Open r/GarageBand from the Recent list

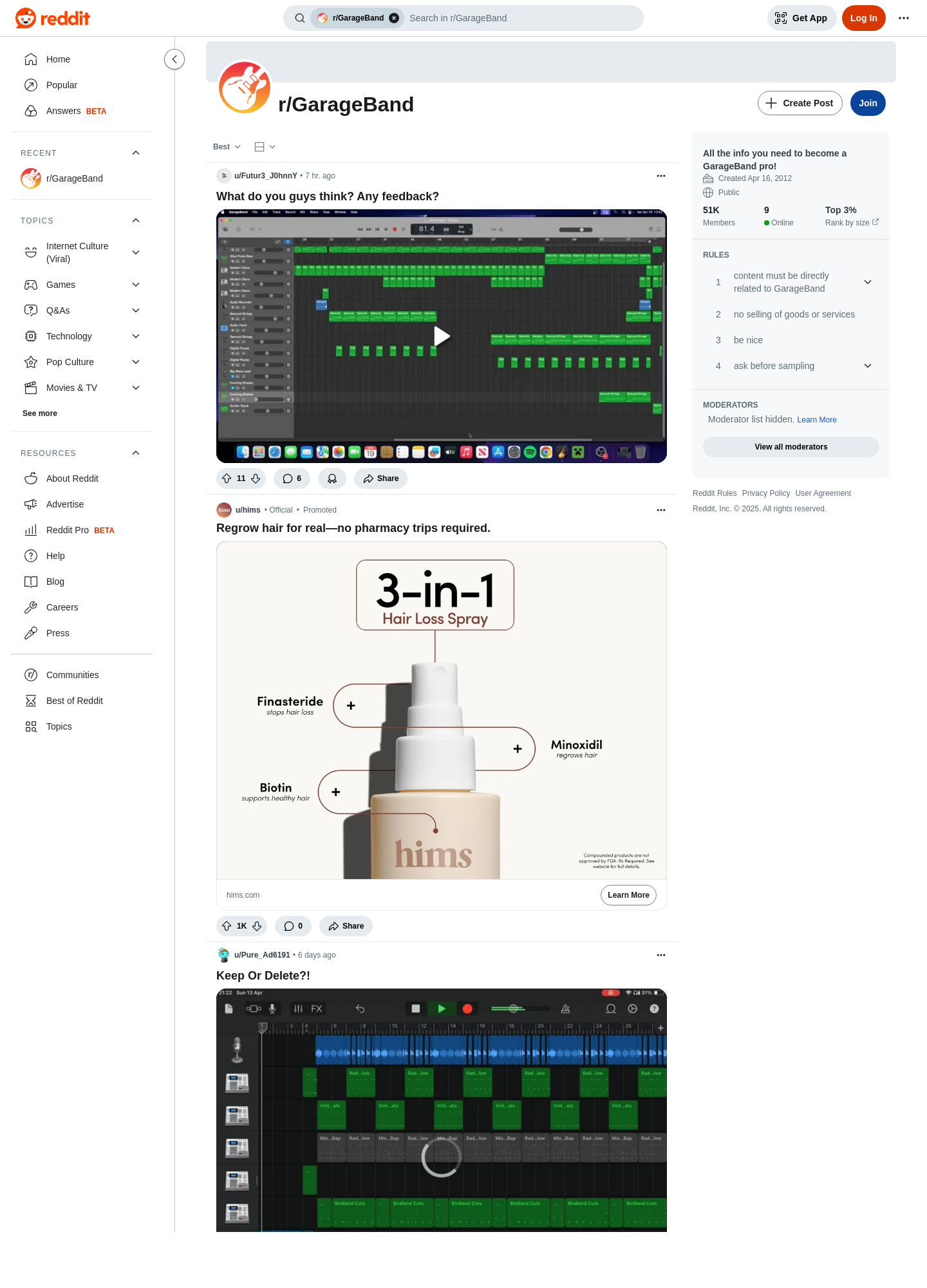pos(81,178)
